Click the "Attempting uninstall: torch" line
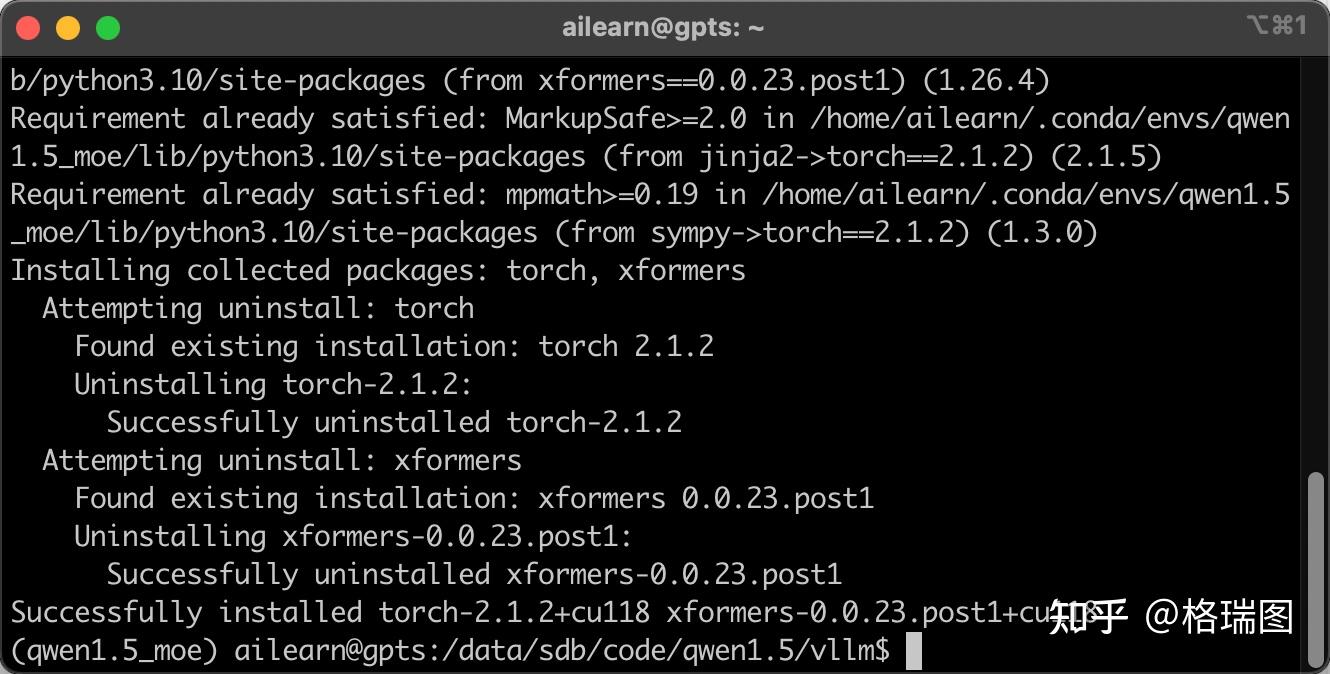The height and width of the screenshot is (674, 1330). 258,308
